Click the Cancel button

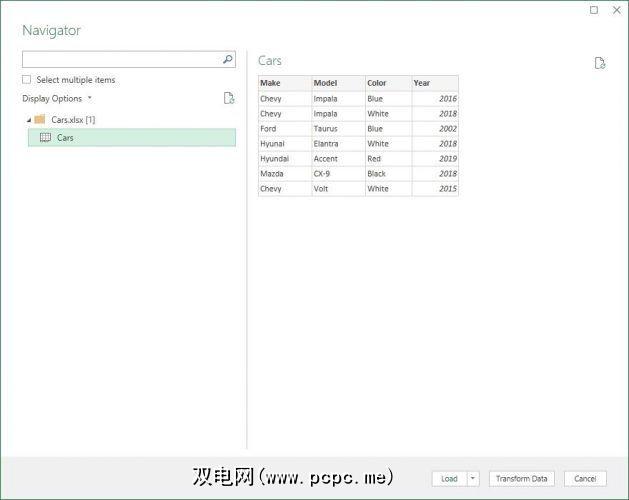585,478
